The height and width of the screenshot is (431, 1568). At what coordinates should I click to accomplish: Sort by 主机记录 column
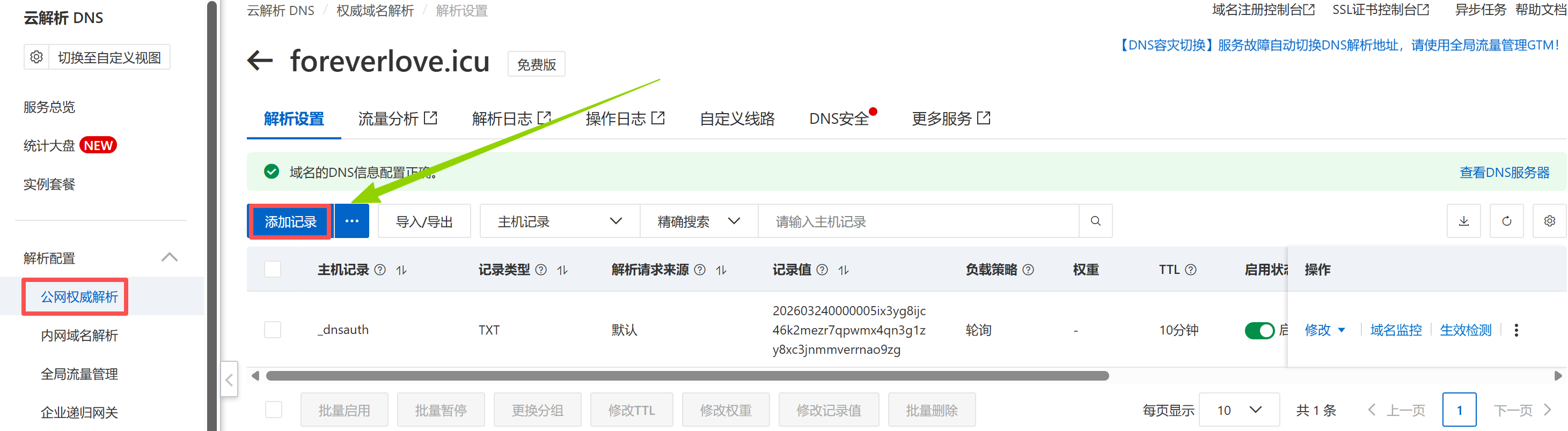click(x=401, y=270)
